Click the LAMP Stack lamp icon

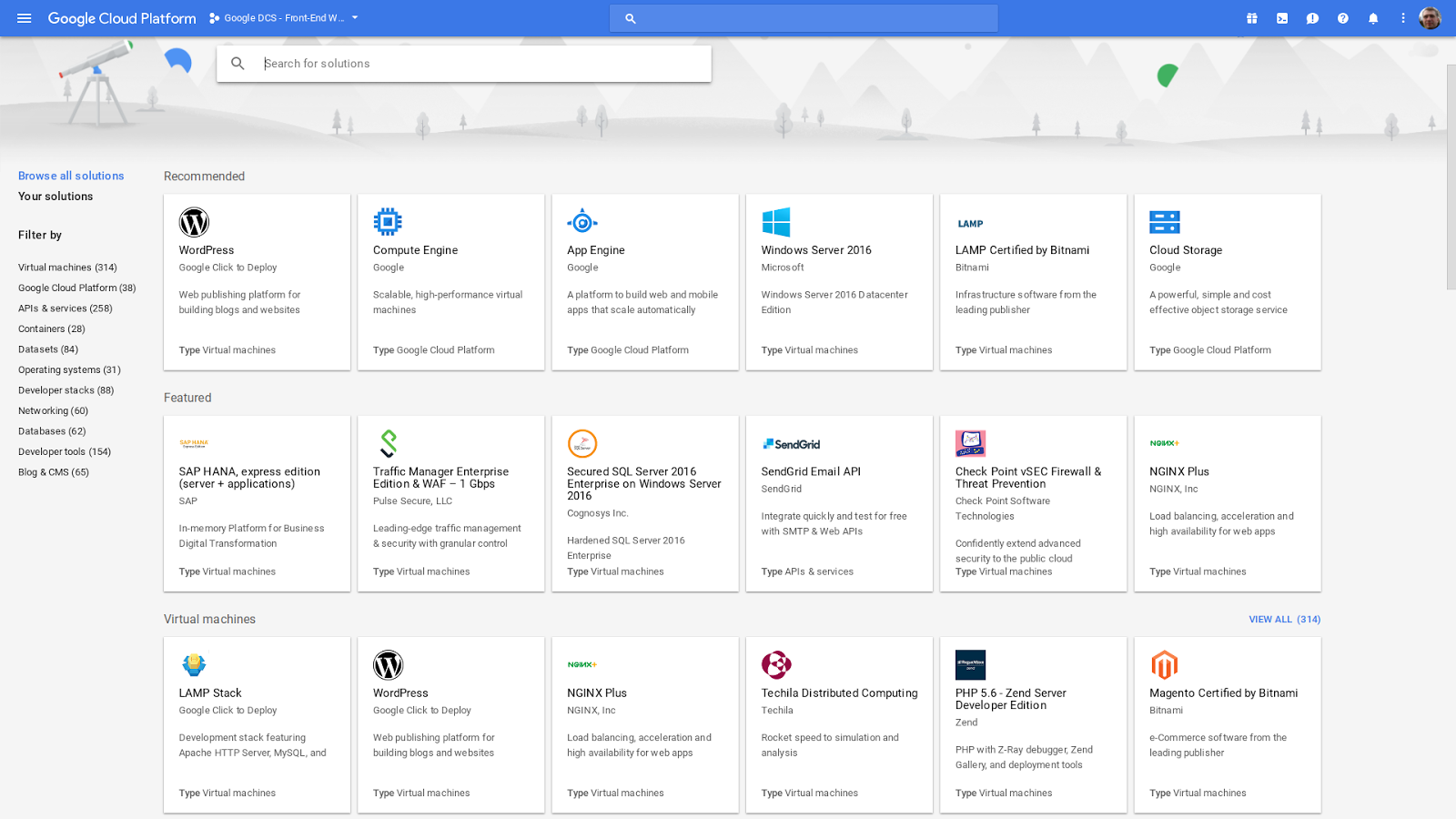pyautogui.click(x=194, y=664)
